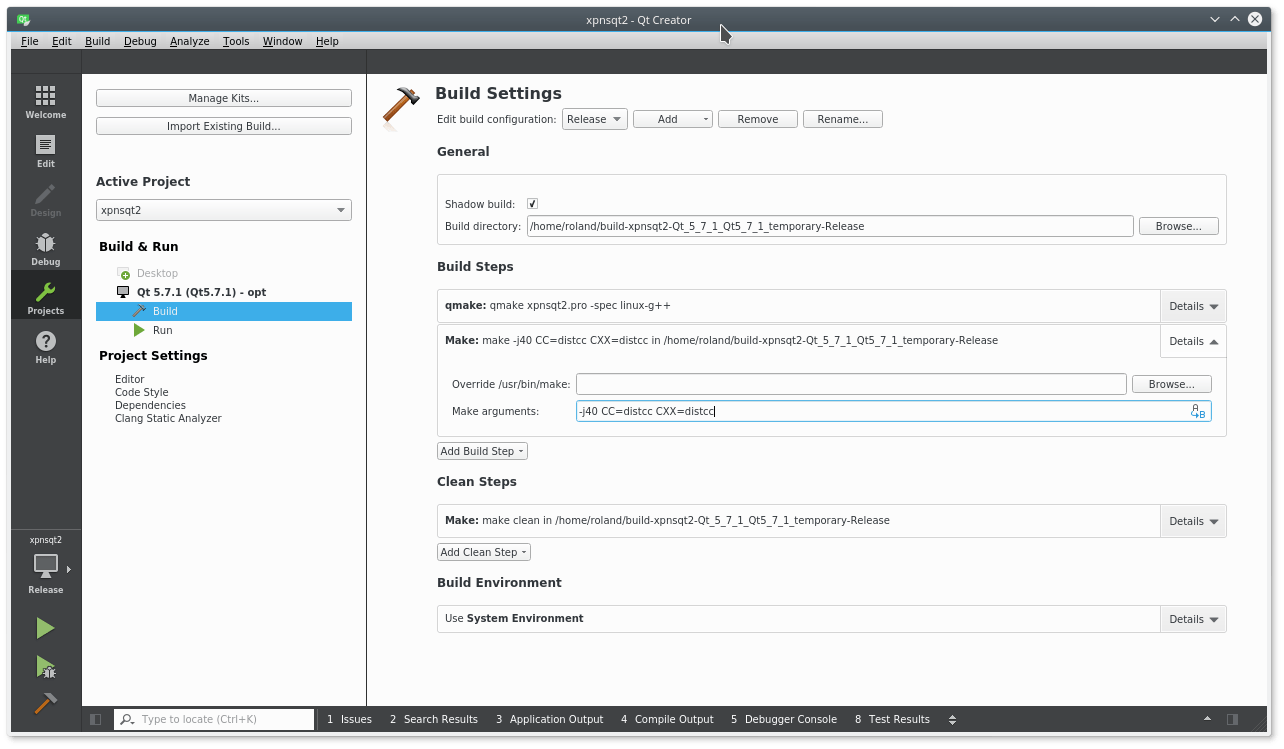Click the variable chooser icon in Make arguments
This screenshot has height=749, width=1284.
pos(1197,411)
